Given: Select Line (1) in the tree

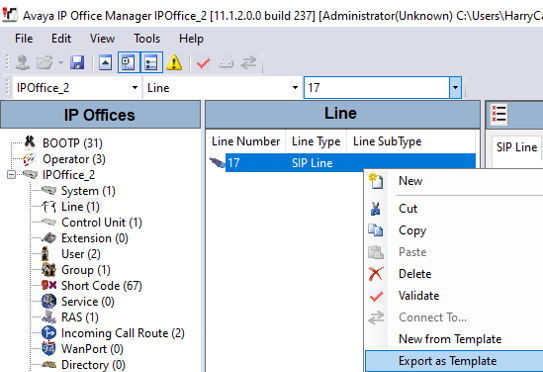Looking at the screenshot, I should [x=80, y=207].
